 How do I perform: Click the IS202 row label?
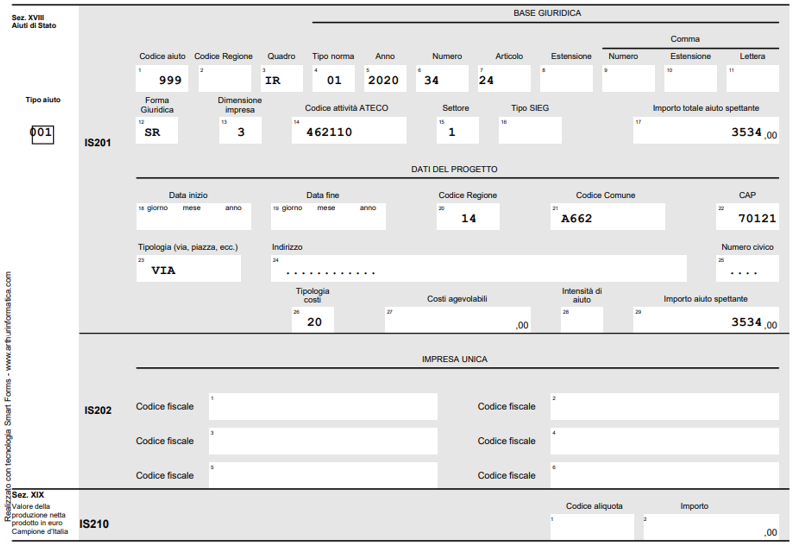(98, 410)
